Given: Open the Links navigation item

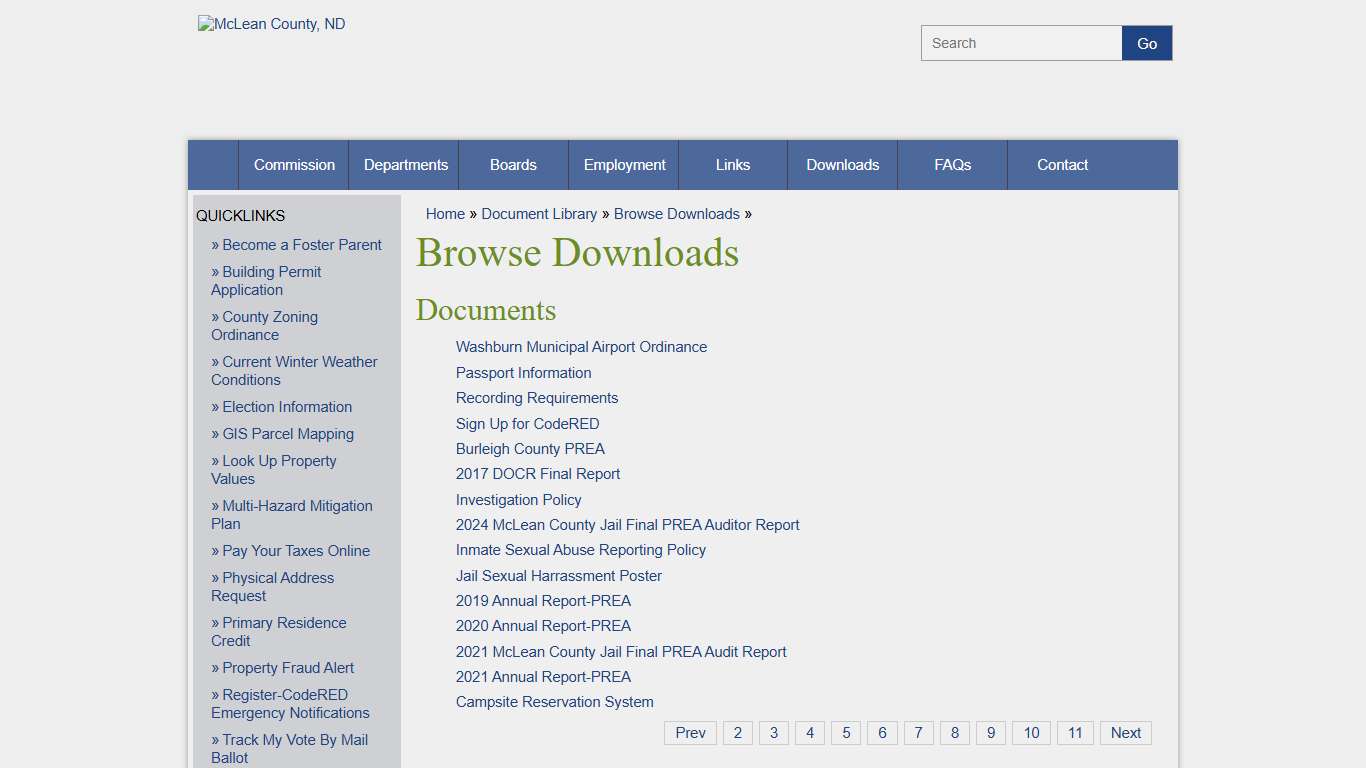Looking at the screenshot, I should click(x=732, y=164).
